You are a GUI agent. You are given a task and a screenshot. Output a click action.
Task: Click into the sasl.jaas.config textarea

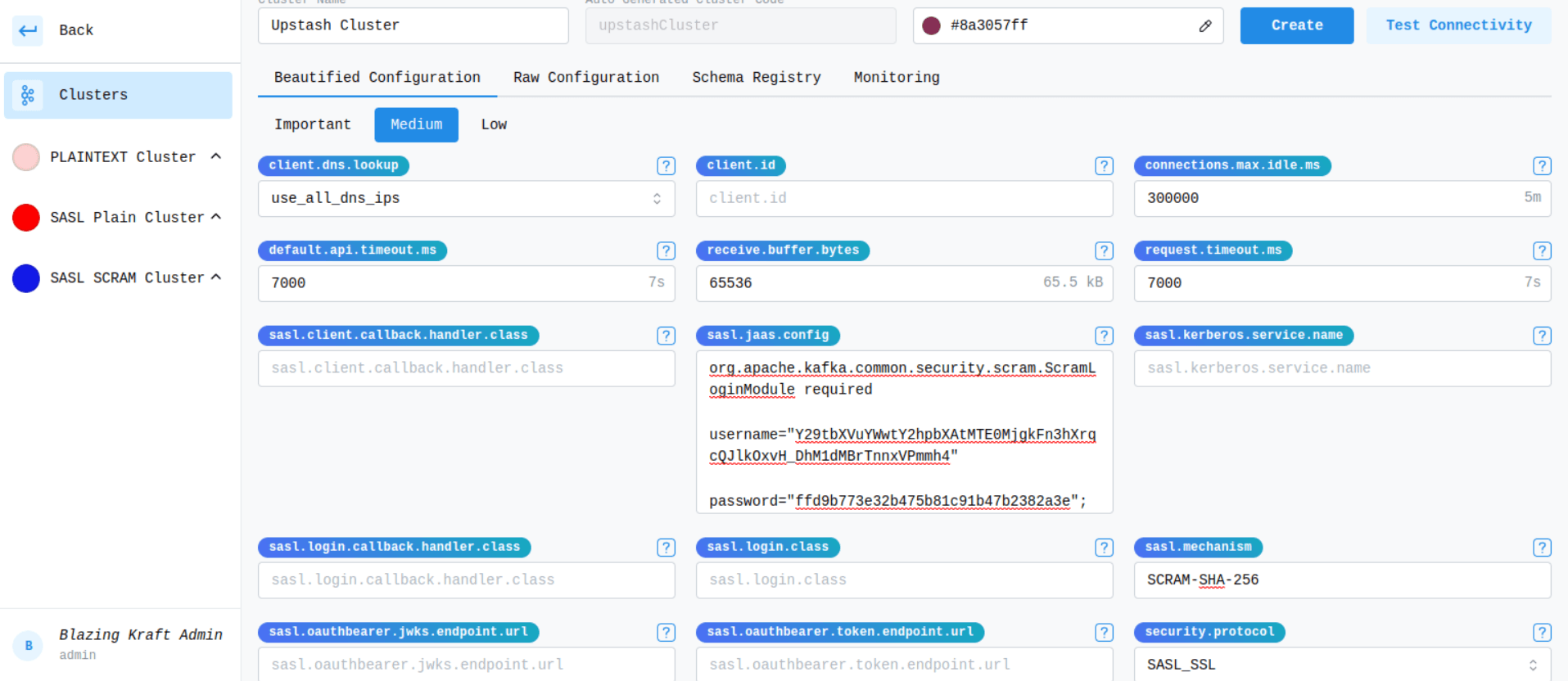(x=905, y=432)
